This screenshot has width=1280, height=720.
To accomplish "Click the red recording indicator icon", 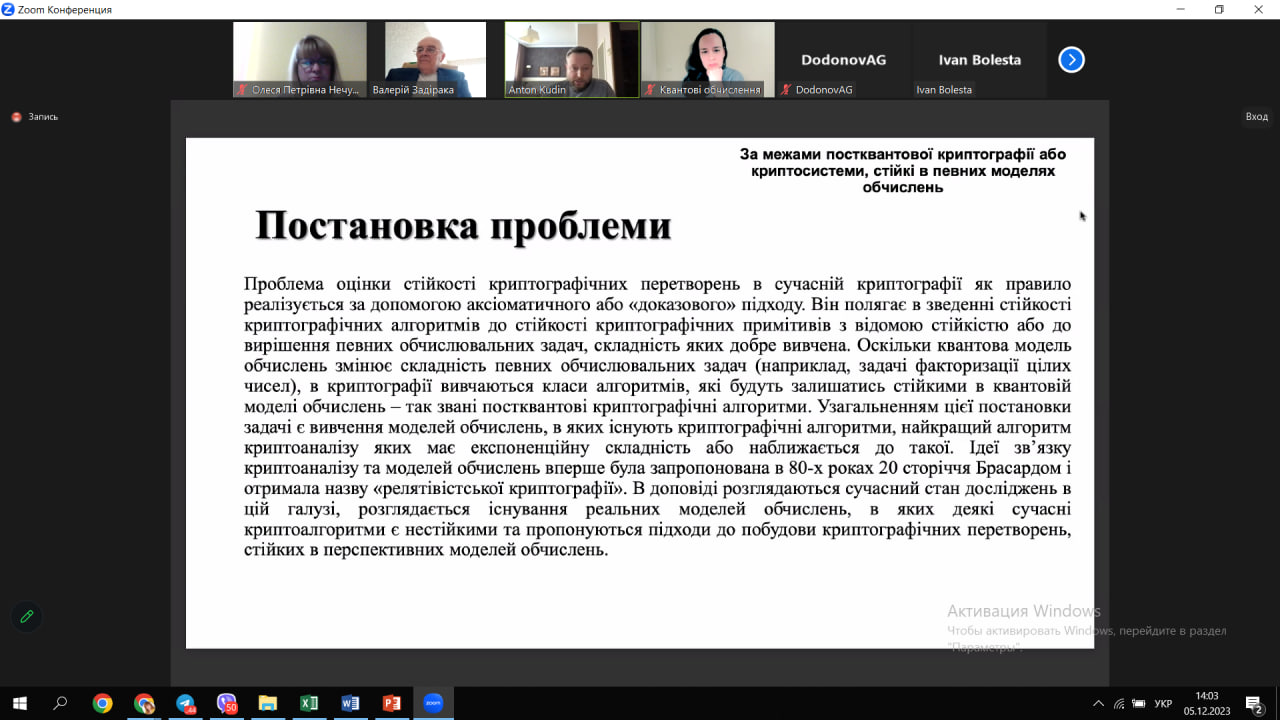I will (x=16, y=117).
